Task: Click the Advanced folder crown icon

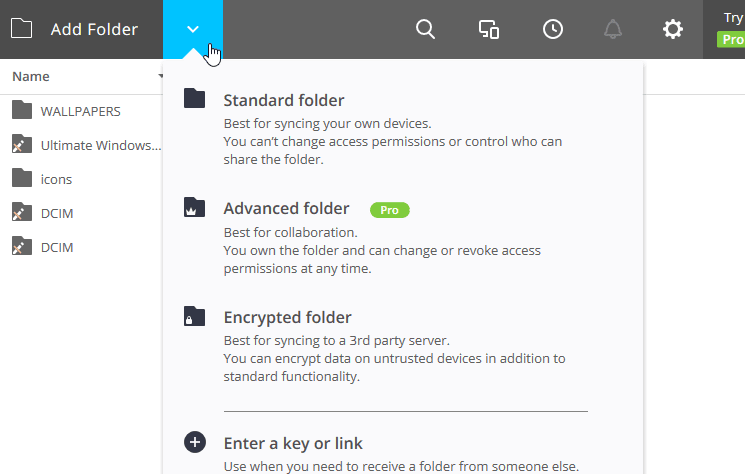Action: (x=194, y=207)
